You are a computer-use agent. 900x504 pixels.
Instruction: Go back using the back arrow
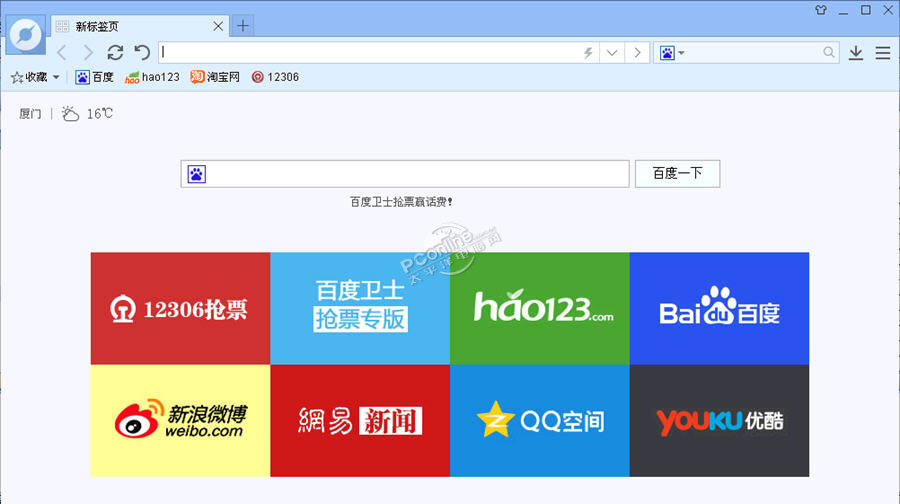coord(63,53)
